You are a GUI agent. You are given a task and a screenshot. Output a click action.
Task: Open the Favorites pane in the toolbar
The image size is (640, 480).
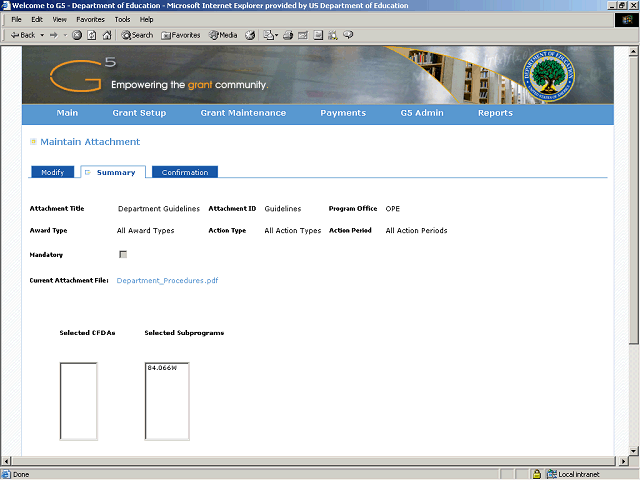point(180,35)
